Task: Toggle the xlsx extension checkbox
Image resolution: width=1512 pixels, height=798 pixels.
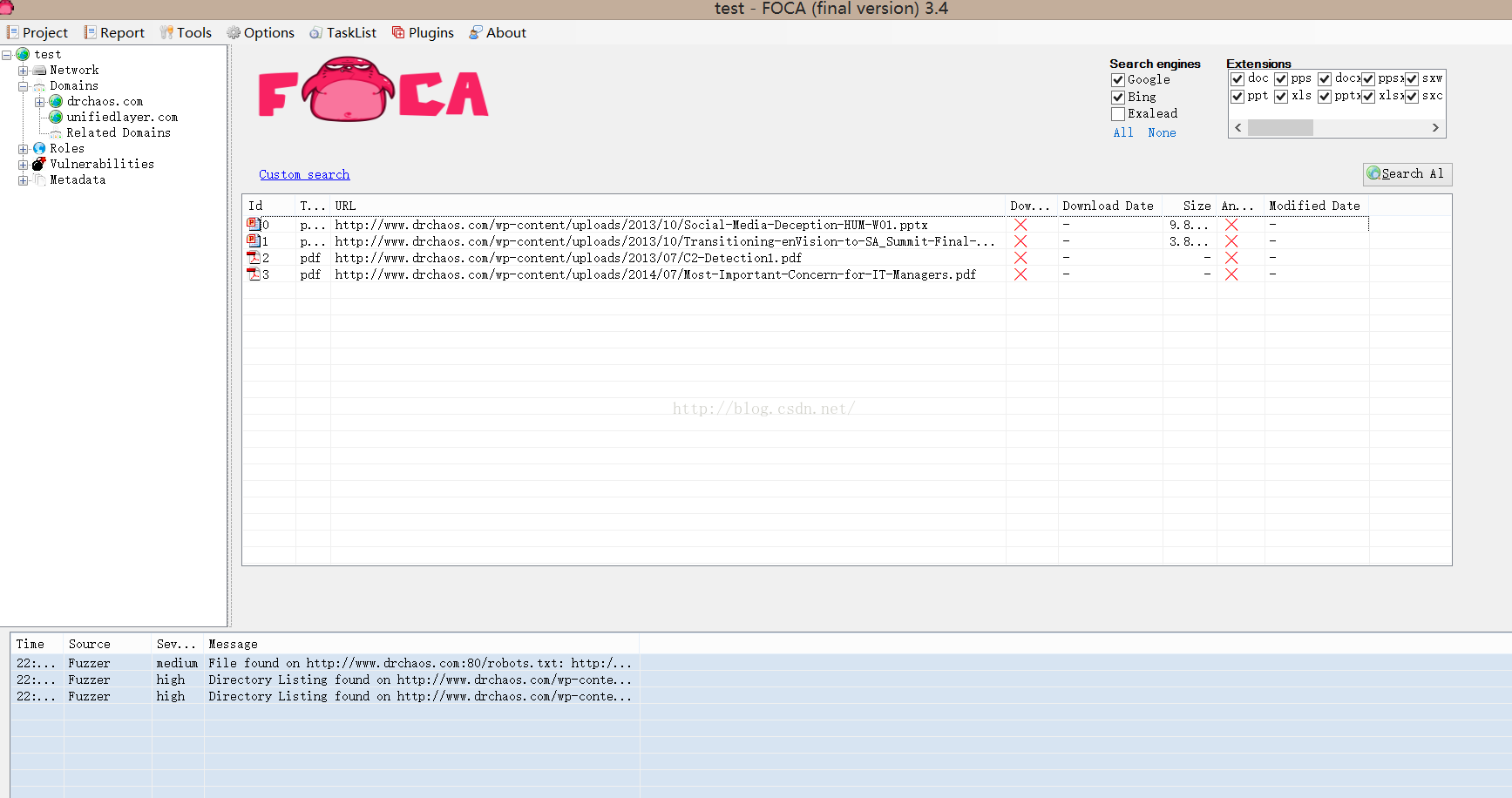Action: pos(1368,97)
